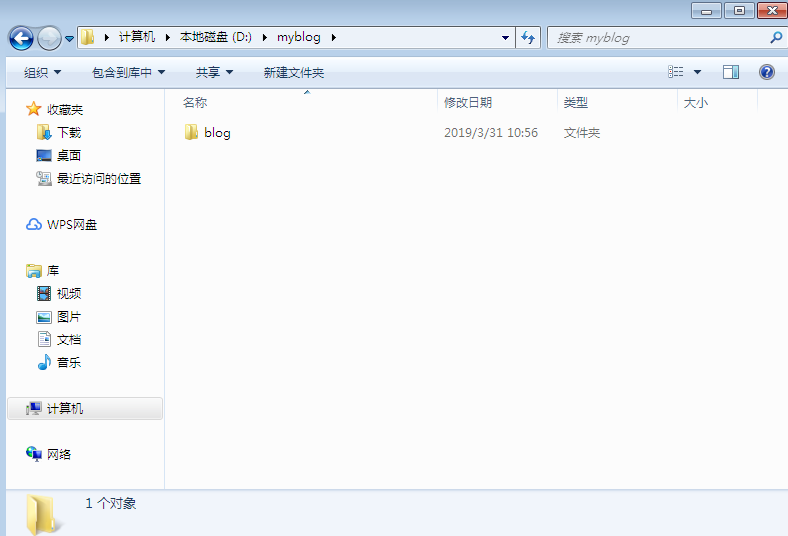Open 最近访问的位置
The width and height of the screenshot is (788, 536).
coord(99,179)
